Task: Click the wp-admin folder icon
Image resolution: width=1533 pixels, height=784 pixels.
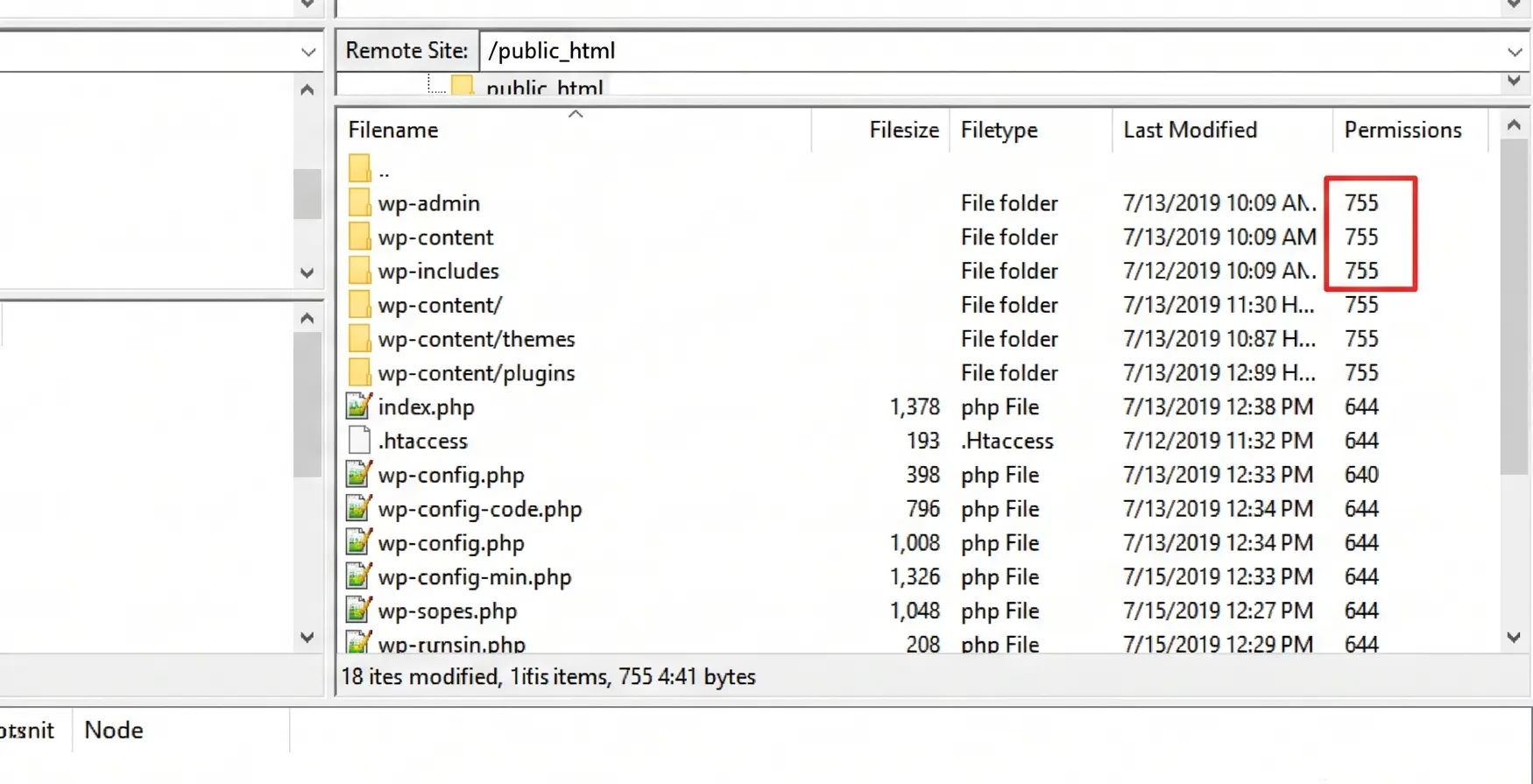Action: point(359,202)
